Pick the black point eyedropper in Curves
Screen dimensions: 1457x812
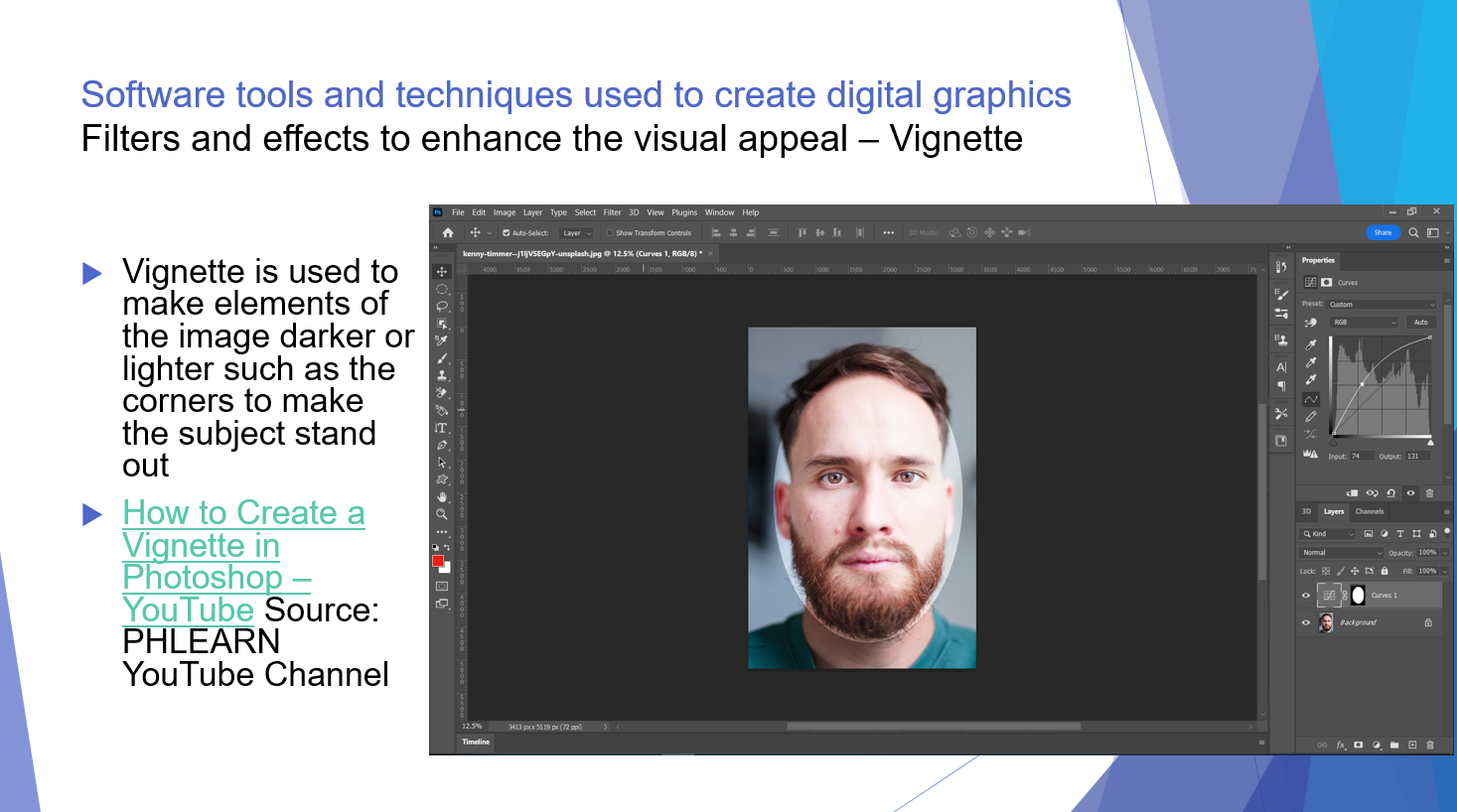(x=1311, y=344)
